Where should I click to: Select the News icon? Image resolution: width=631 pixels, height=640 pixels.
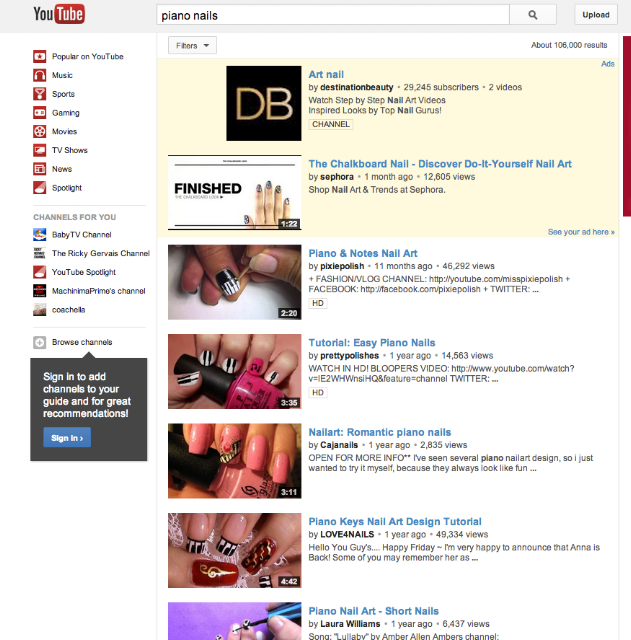point(40,169)
